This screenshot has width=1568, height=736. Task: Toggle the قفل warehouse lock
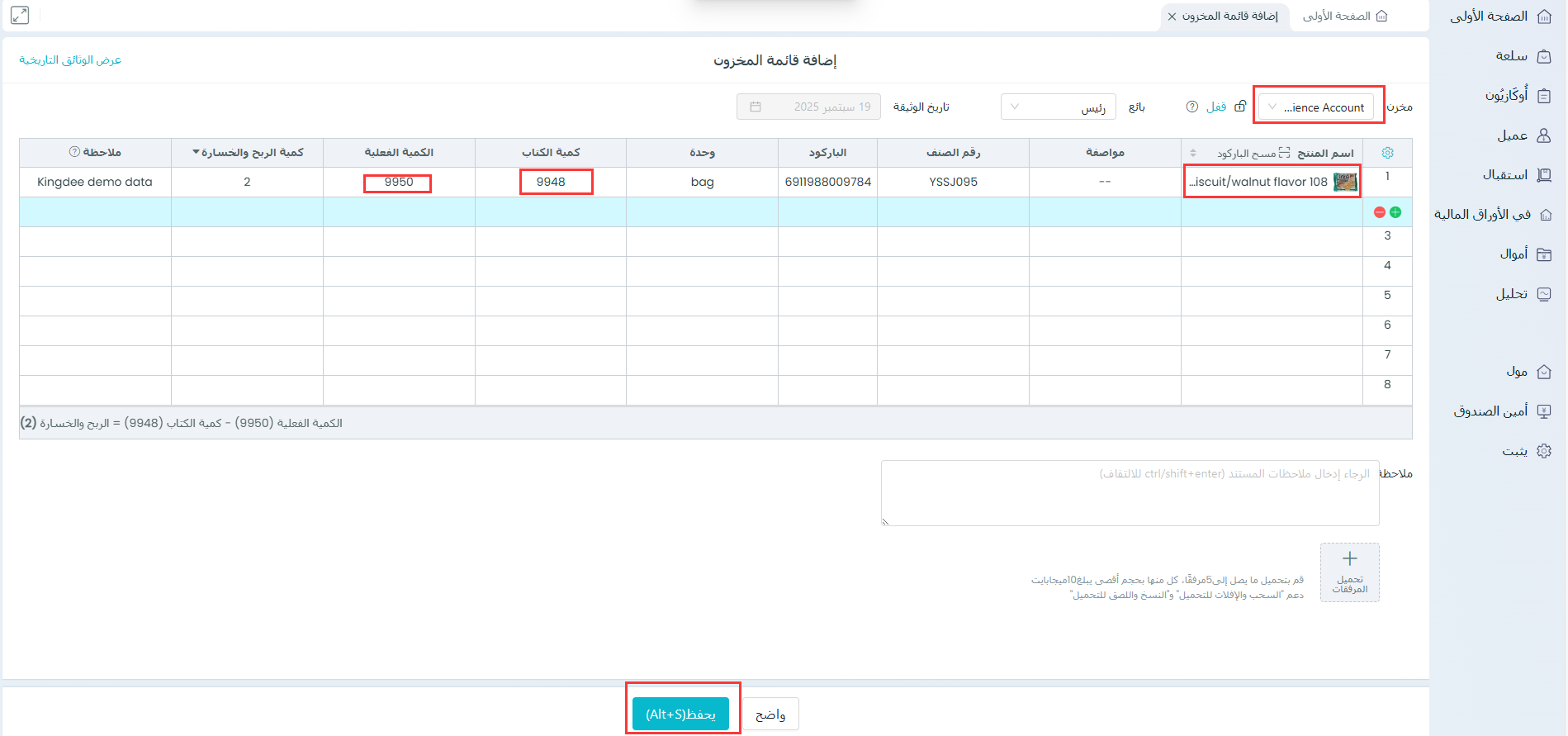tap(1239, 107)
